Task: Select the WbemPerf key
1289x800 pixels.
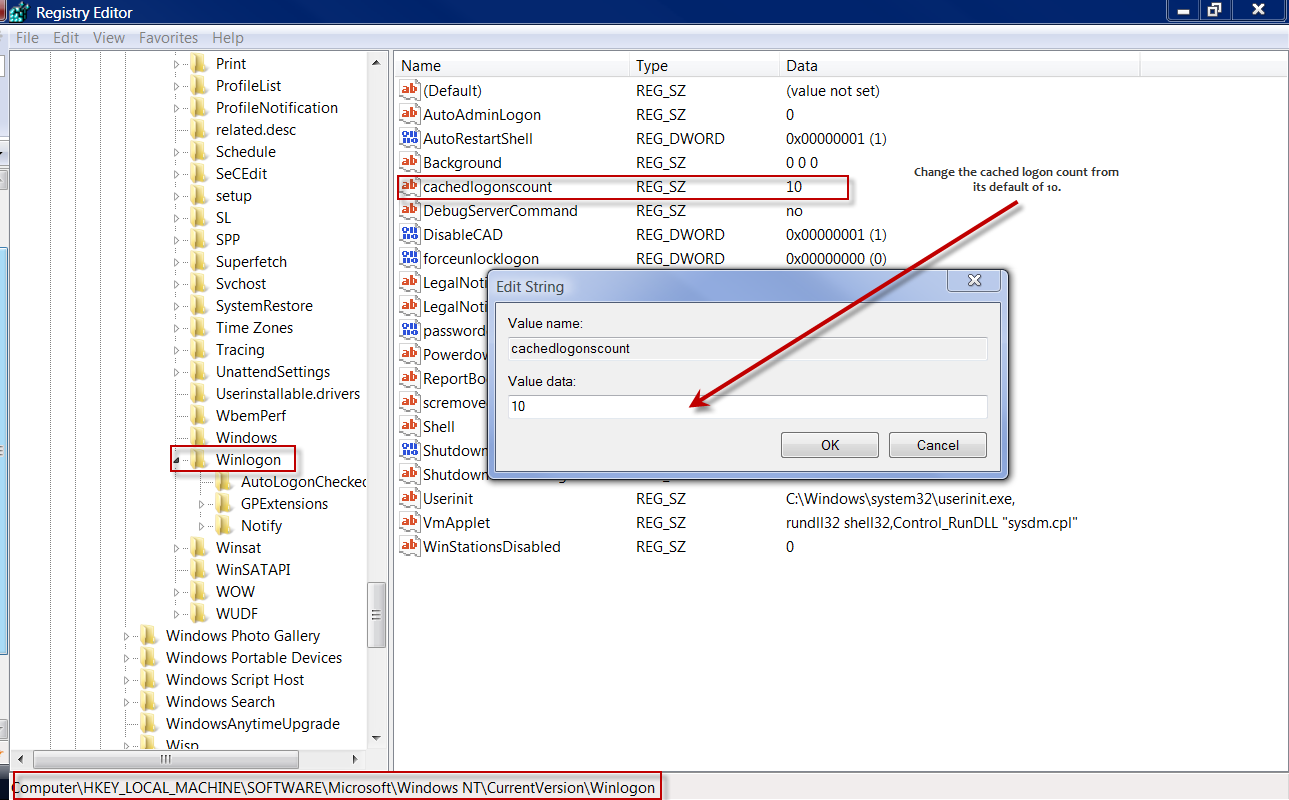Action: 250,416
